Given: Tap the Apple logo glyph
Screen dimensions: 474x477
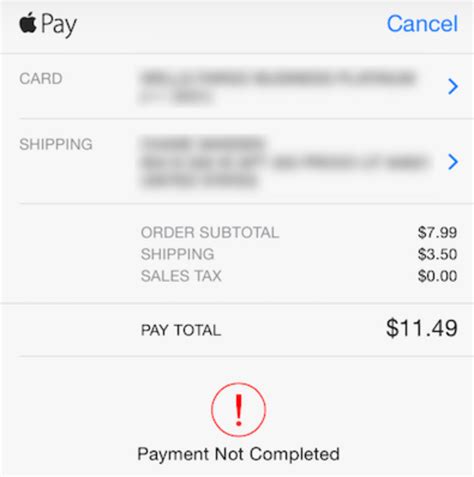Looking at the screenshot, I should [28, 22].
